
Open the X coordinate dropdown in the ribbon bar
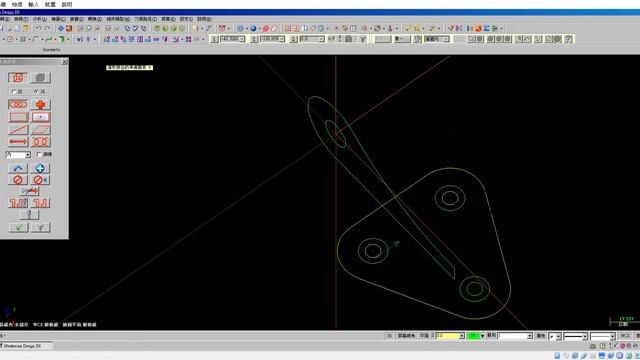pos(242,39)
